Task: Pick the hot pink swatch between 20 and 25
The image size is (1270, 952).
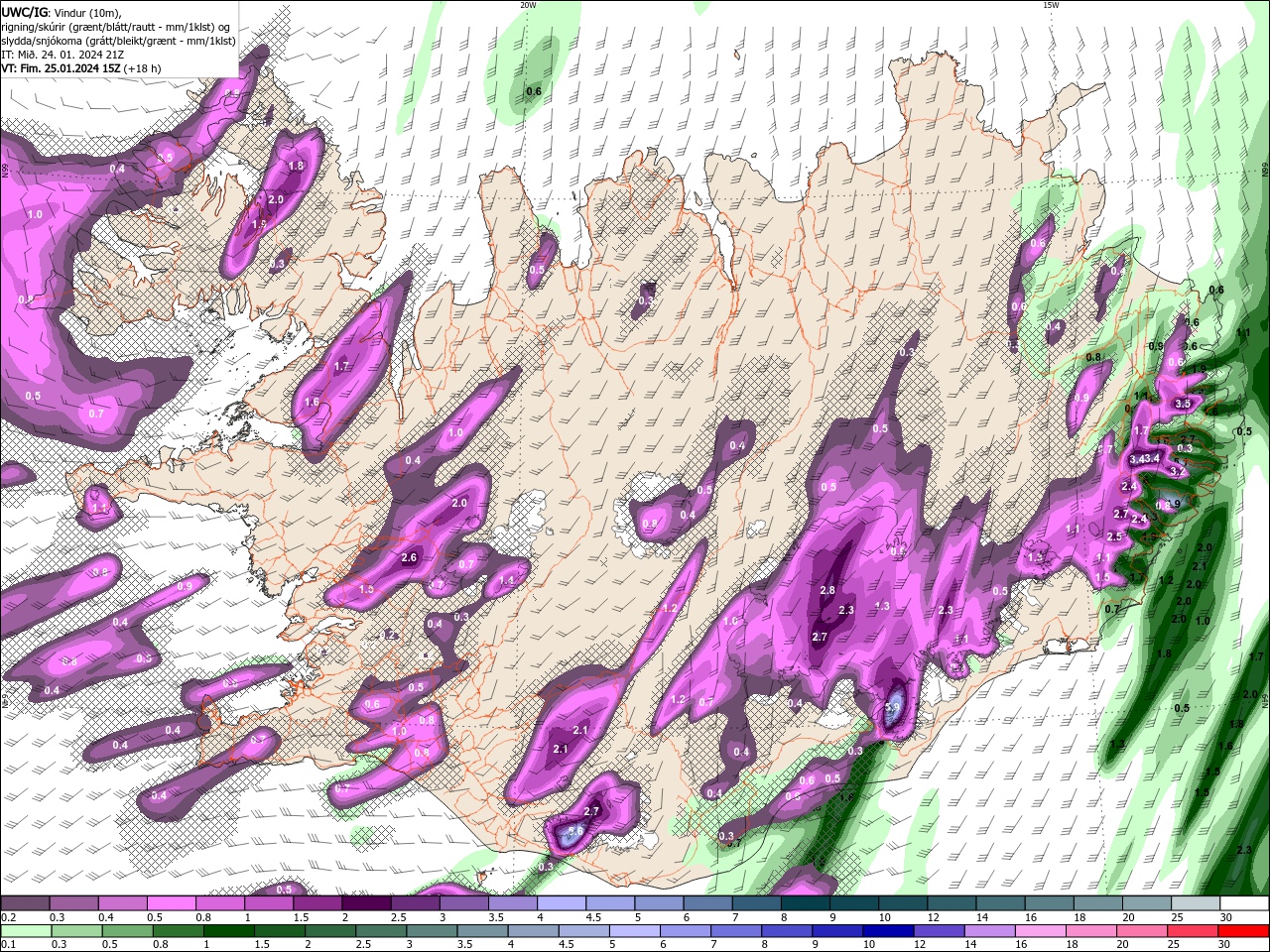Action: (1142, 930)
